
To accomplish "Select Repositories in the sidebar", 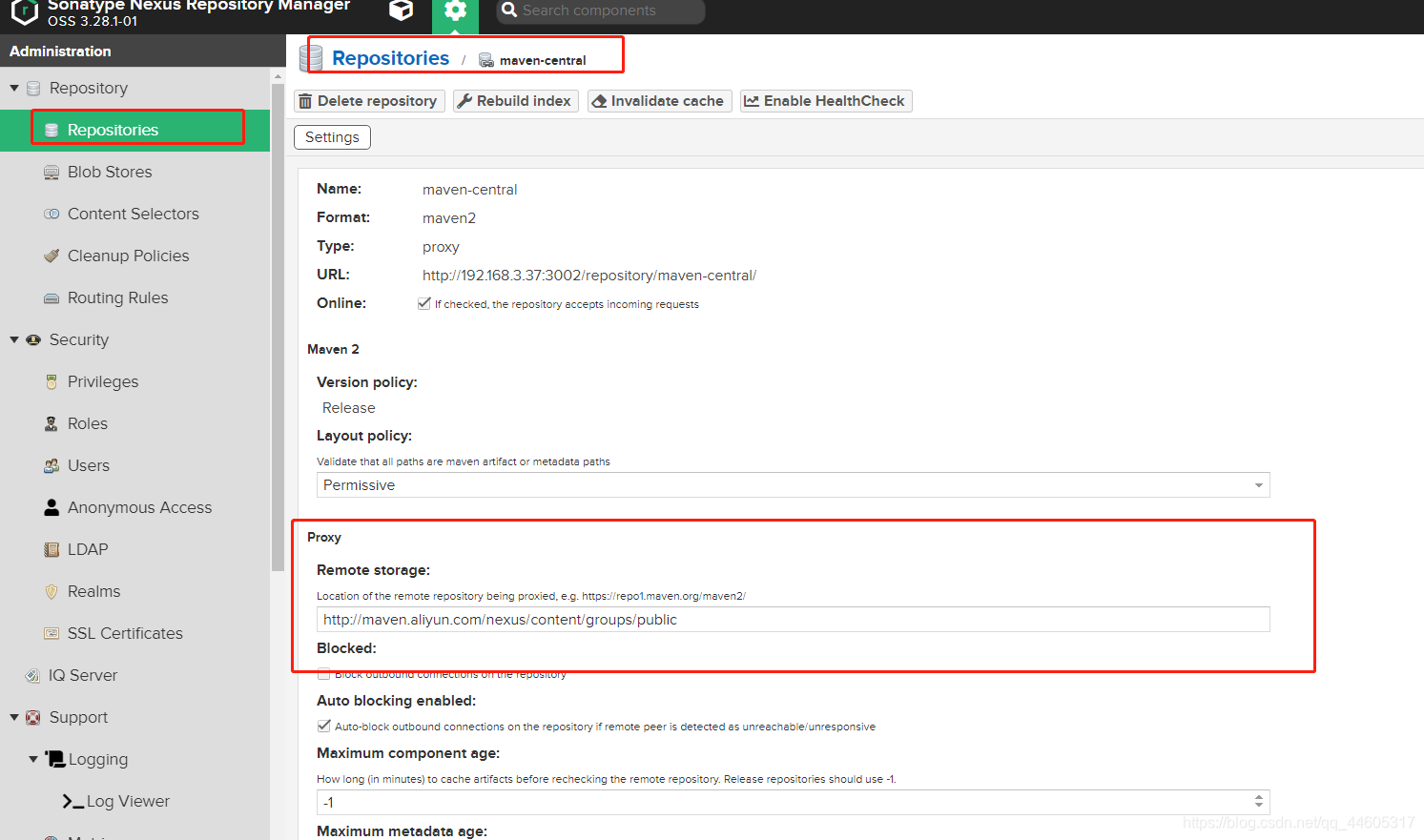I will pos(134,130).
